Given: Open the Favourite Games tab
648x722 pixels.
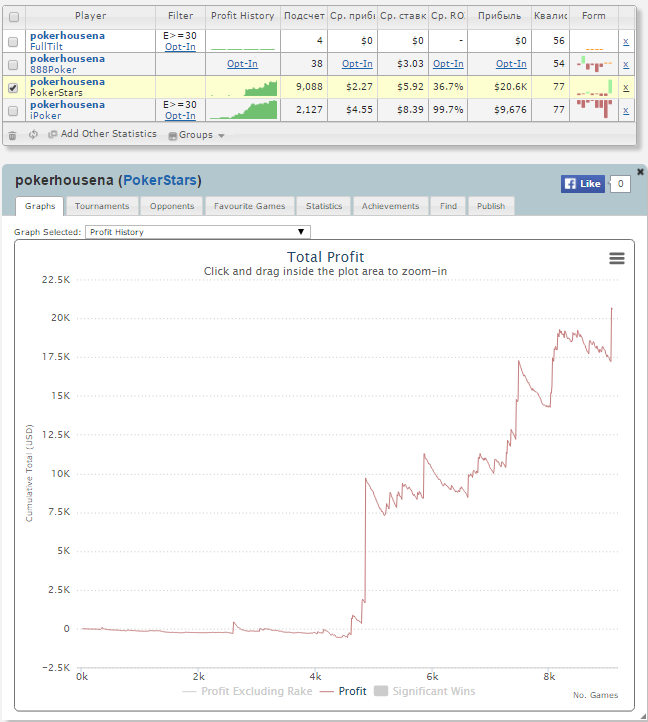Looking at the screenshot, I should tap(249, 206).
